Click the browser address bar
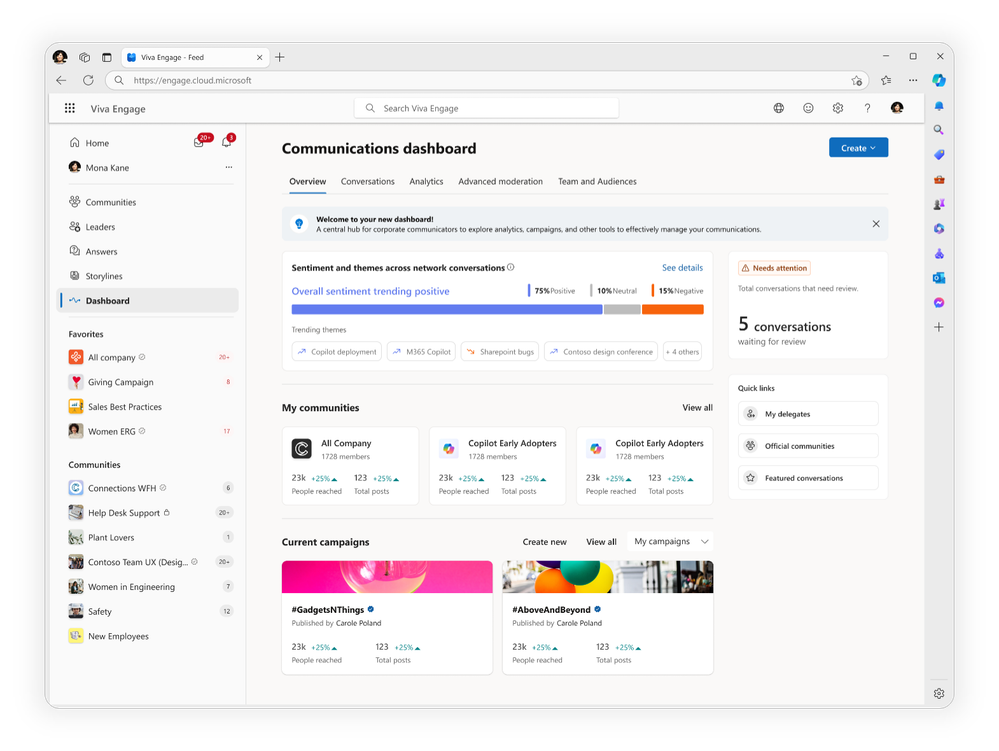 click(x=487, y=80)
